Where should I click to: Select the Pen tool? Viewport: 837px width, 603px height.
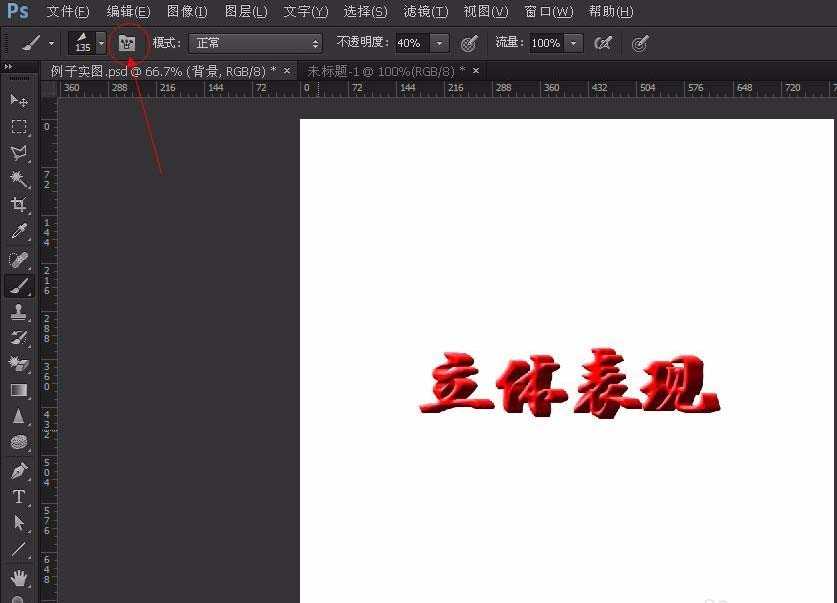click(x=18, y=470)
